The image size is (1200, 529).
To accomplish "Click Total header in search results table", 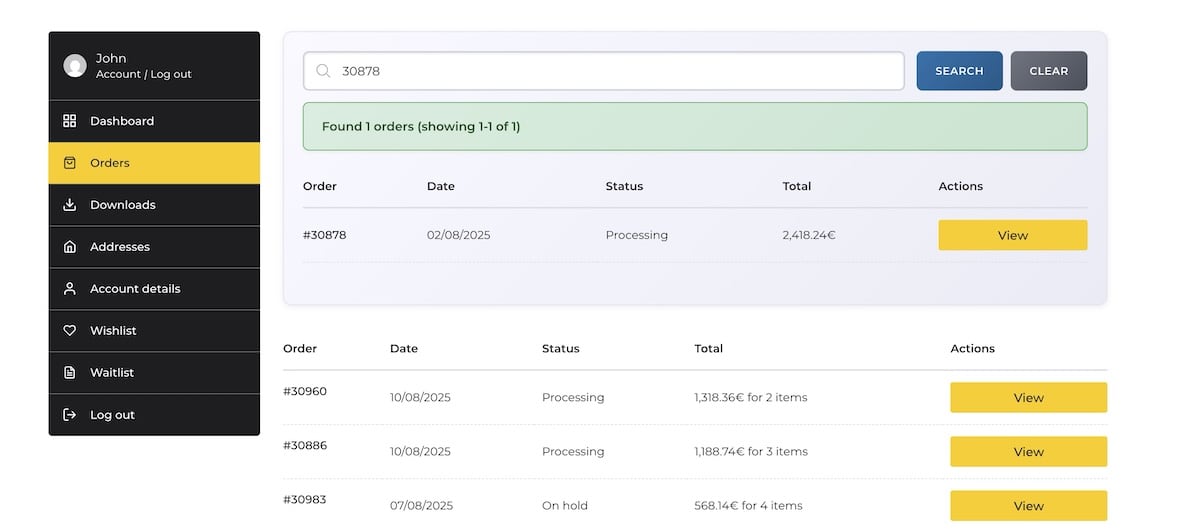I will tap(797, 186).
